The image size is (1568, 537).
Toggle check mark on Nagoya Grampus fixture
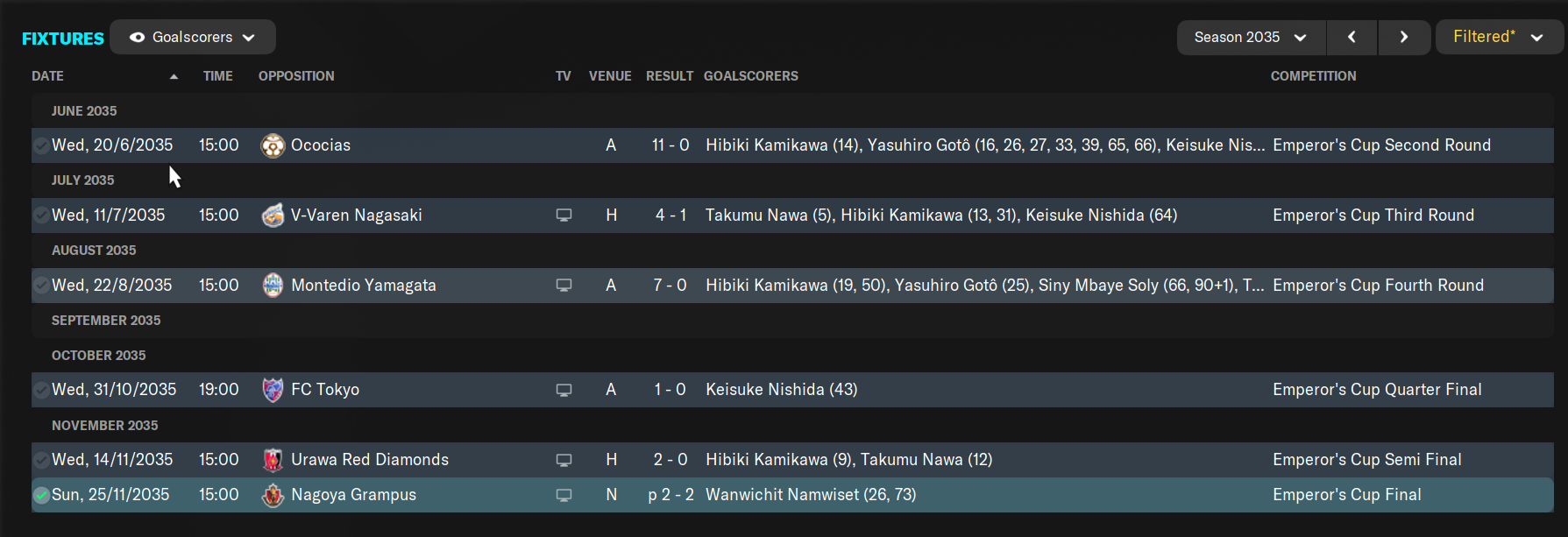tap(41, 495)
